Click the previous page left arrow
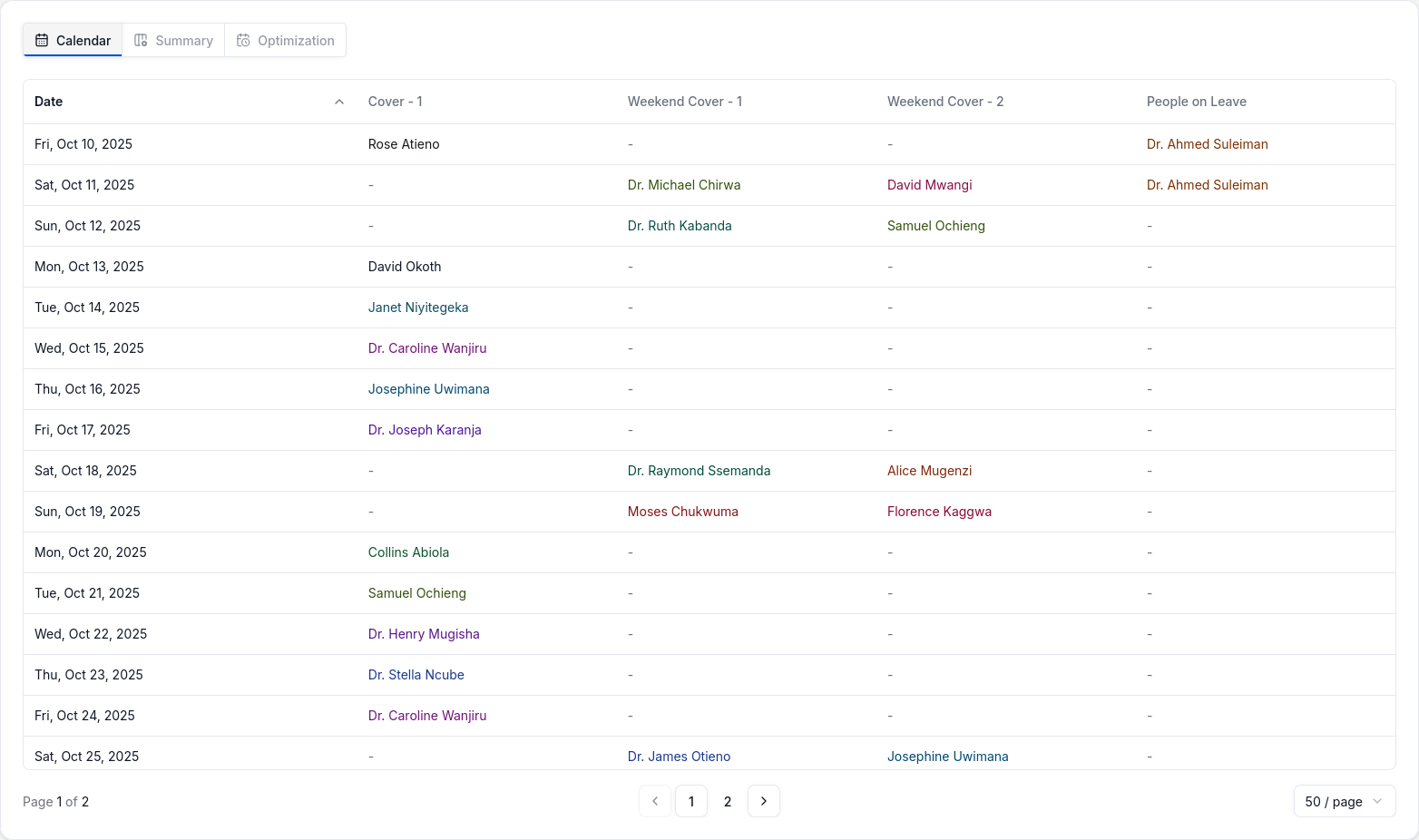The height and width of the screenshot is (840, 1419). [655, 801]
